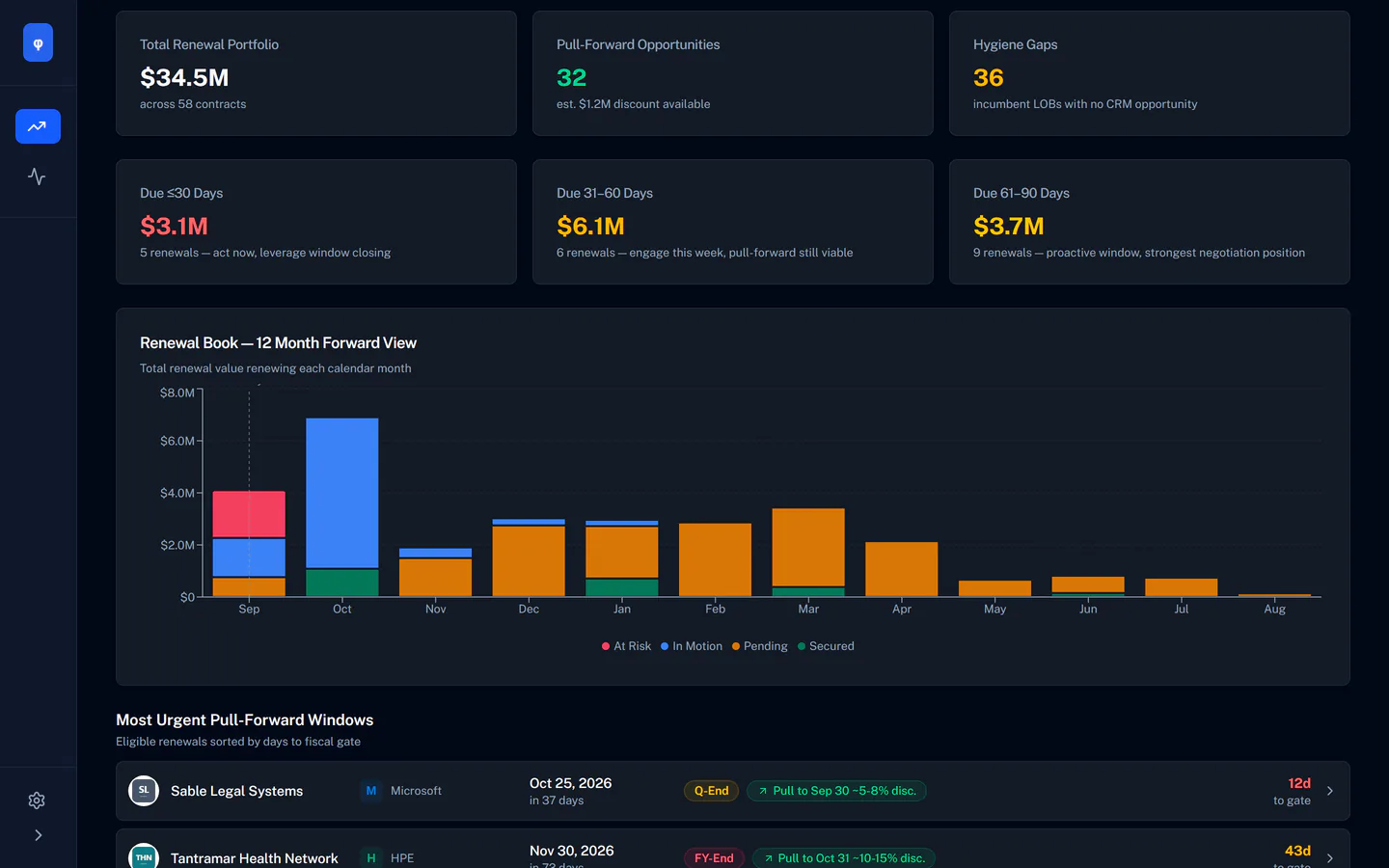Click the Microsoft M vendor icon
The image size is (1389, 868).
(371, 791)
